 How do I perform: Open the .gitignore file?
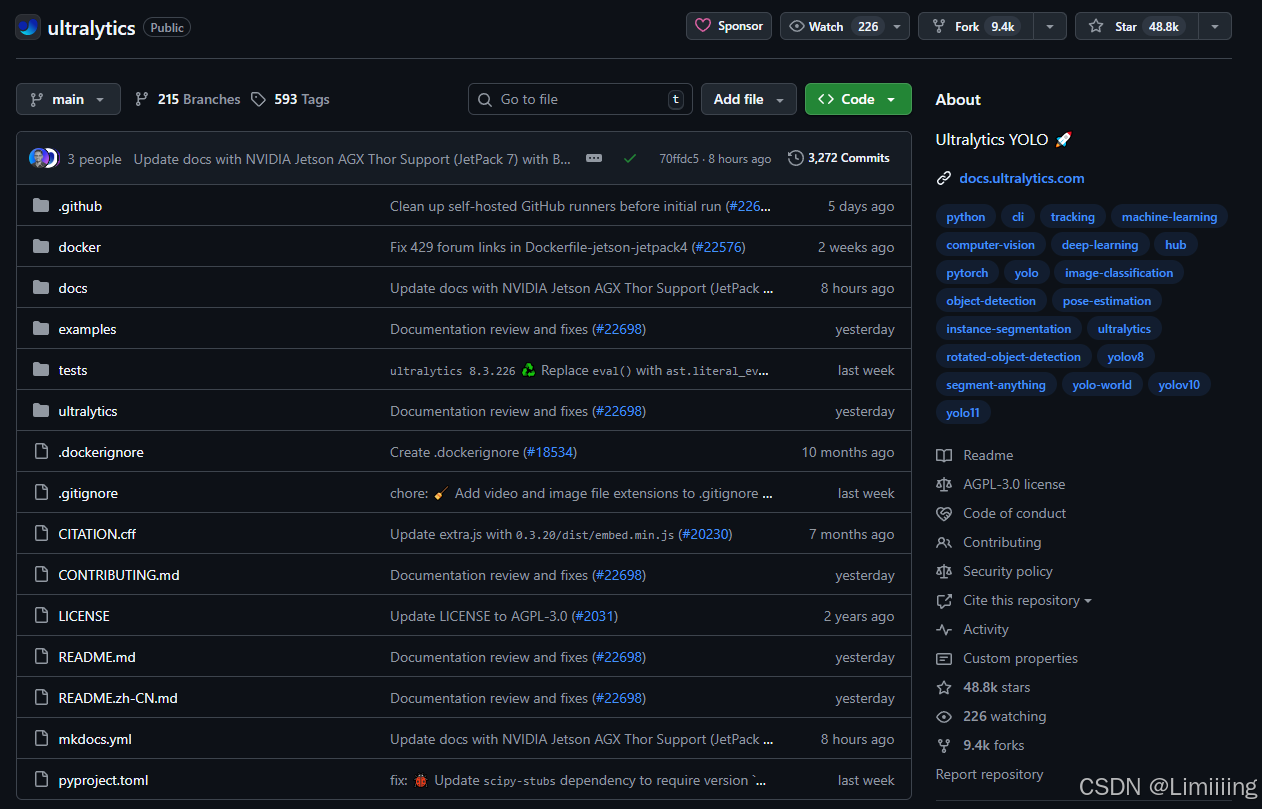click(x=87, y=493)
